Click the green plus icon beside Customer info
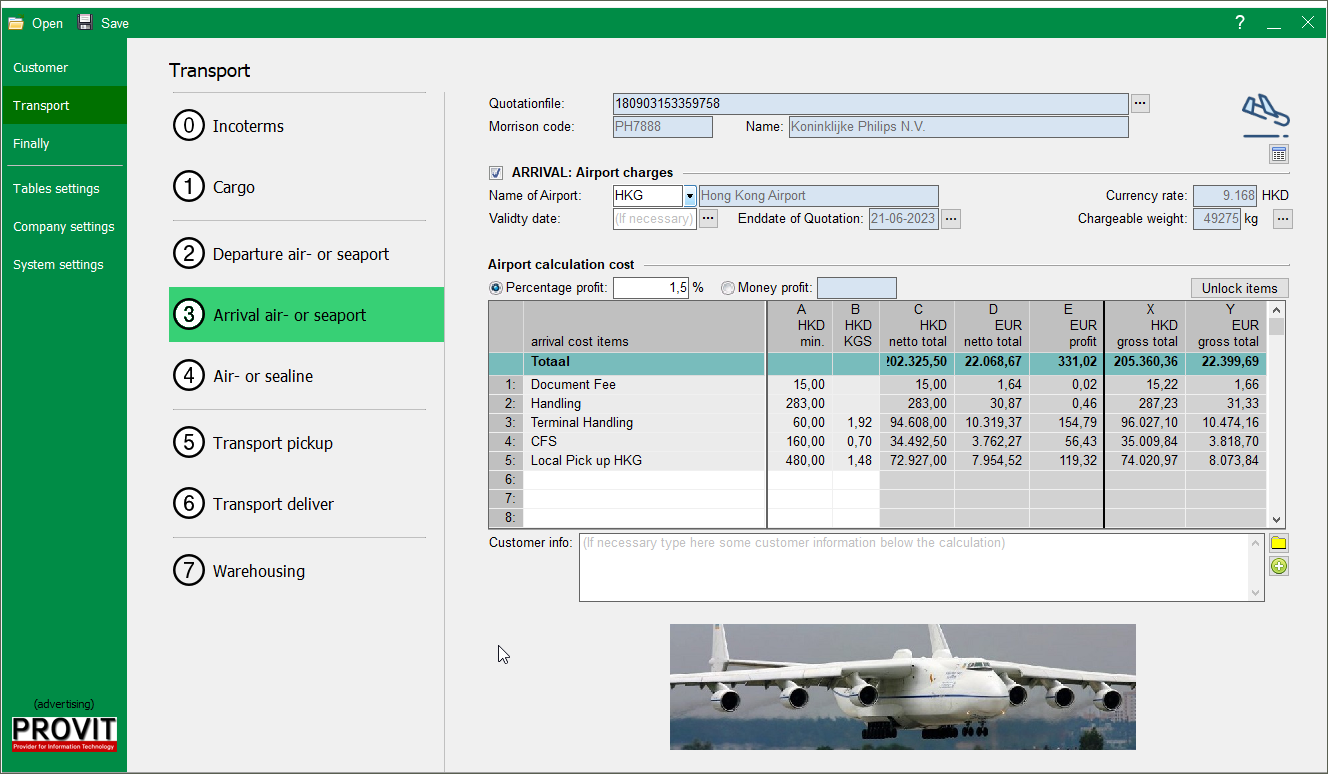The image size is (1328, 774). [1279, 567]
